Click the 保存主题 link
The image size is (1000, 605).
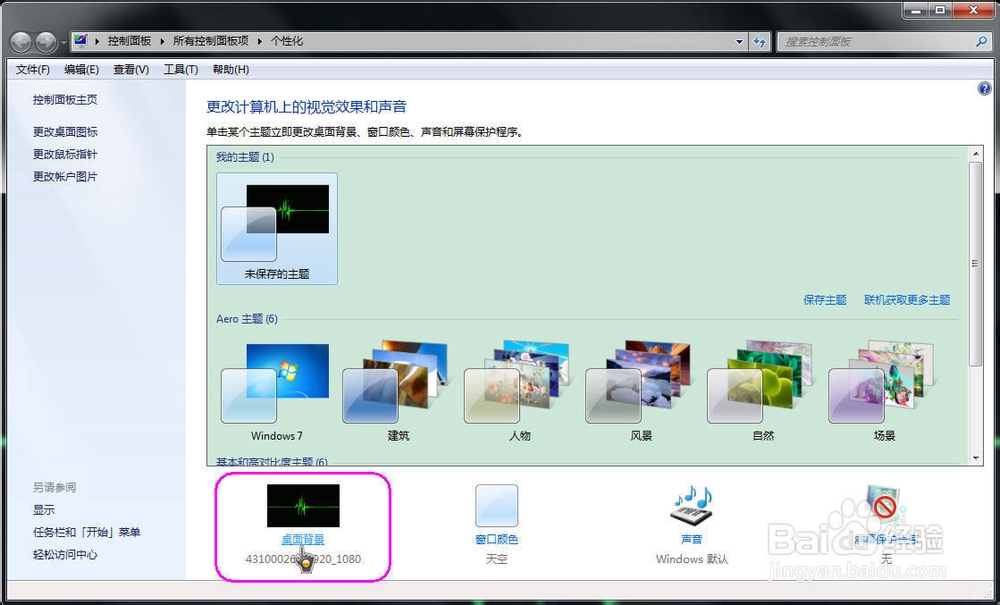click(825, 300)
